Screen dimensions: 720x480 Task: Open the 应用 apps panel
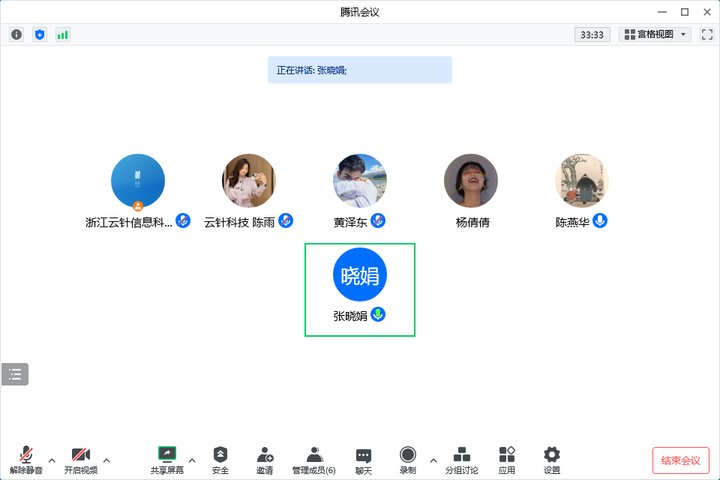(507, 460)
